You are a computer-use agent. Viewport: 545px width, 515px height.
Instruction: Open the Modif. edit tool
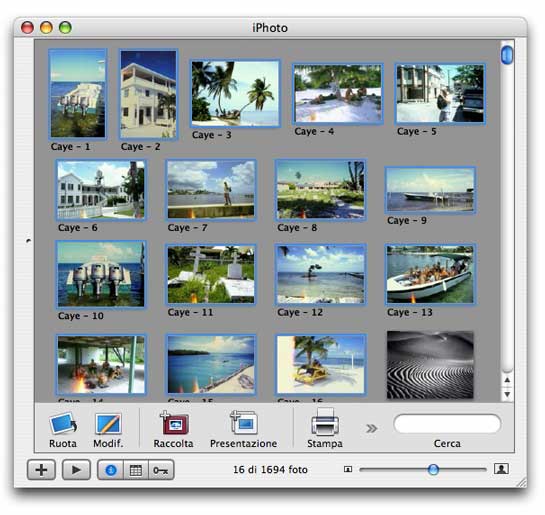coord(108,423)
